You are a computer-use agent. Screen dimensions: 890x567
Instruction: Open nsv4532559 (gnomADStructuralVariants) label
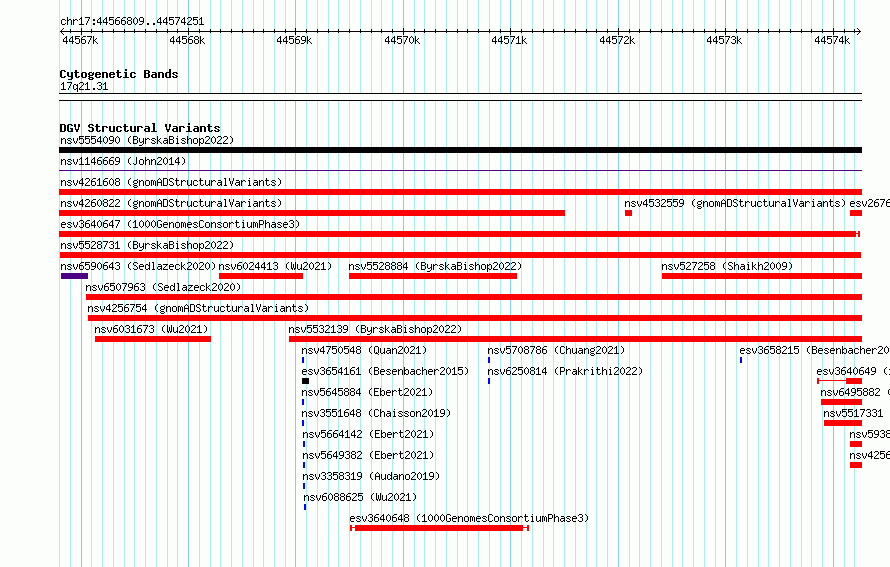tap(735, 203)
